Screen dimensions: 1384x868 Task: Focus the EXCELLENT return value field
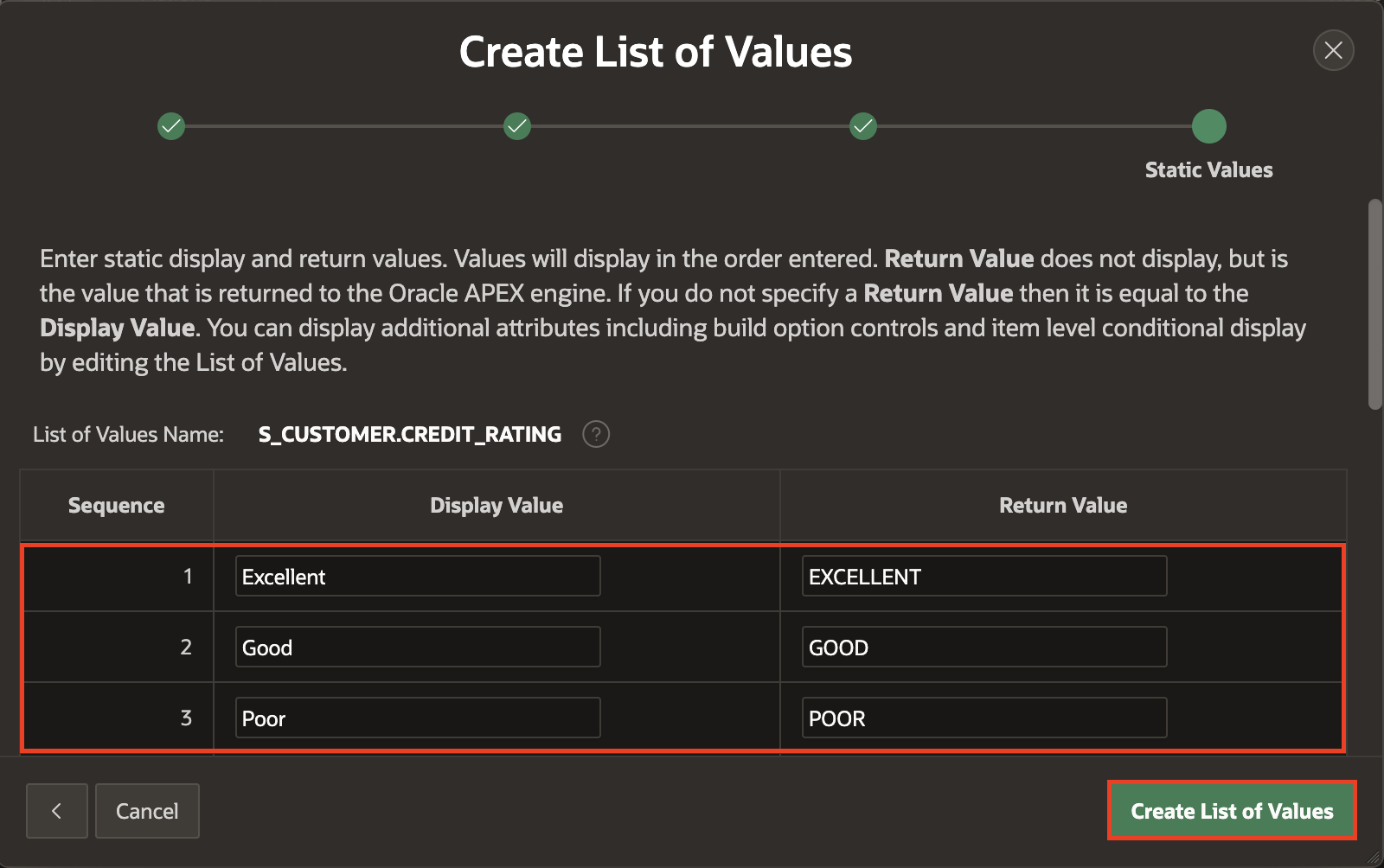[984, 576]
